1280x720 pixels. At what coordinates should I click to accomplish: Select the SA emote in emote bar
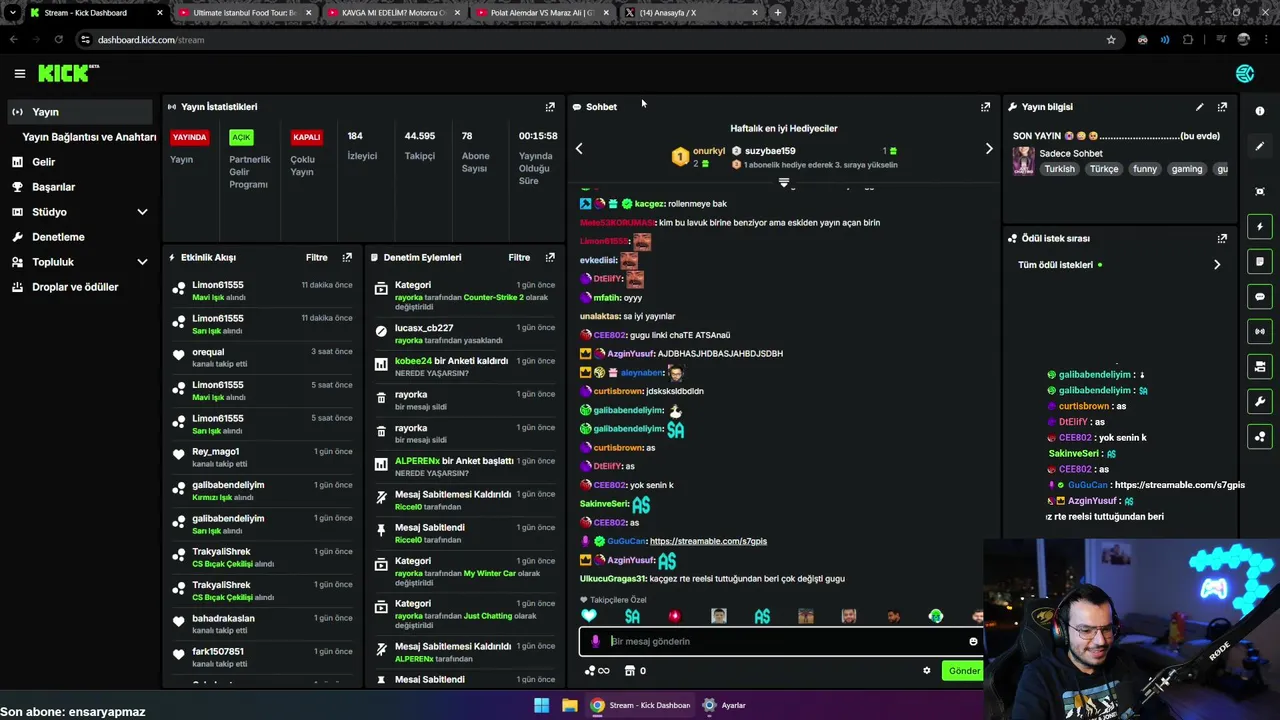click(632, 617)
